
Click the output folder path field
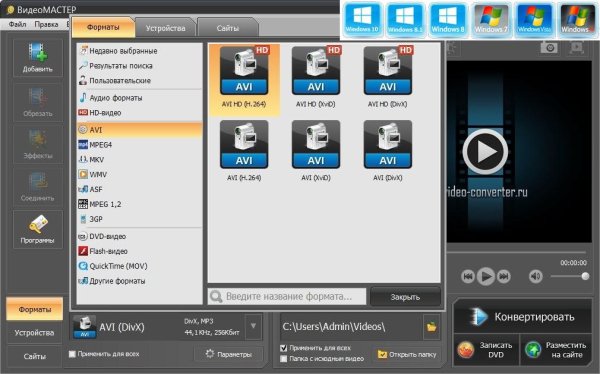pos(351,327)
